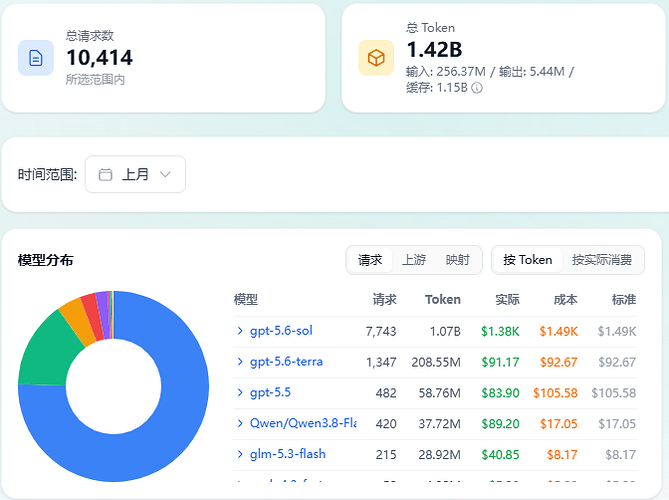Image resolution: width=669 pixels, height=500 pixels.
Task: Click the $40.85 actual cost cell
Action: (x=500, y=454)
